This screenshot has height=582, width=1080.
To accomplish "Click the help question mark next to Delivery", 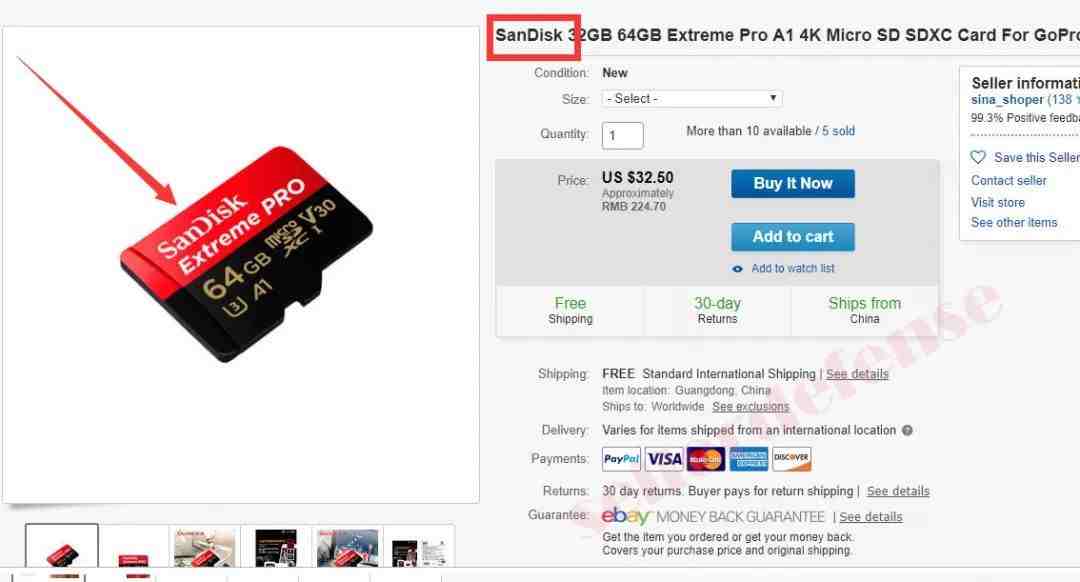I will tap(907, 430).
